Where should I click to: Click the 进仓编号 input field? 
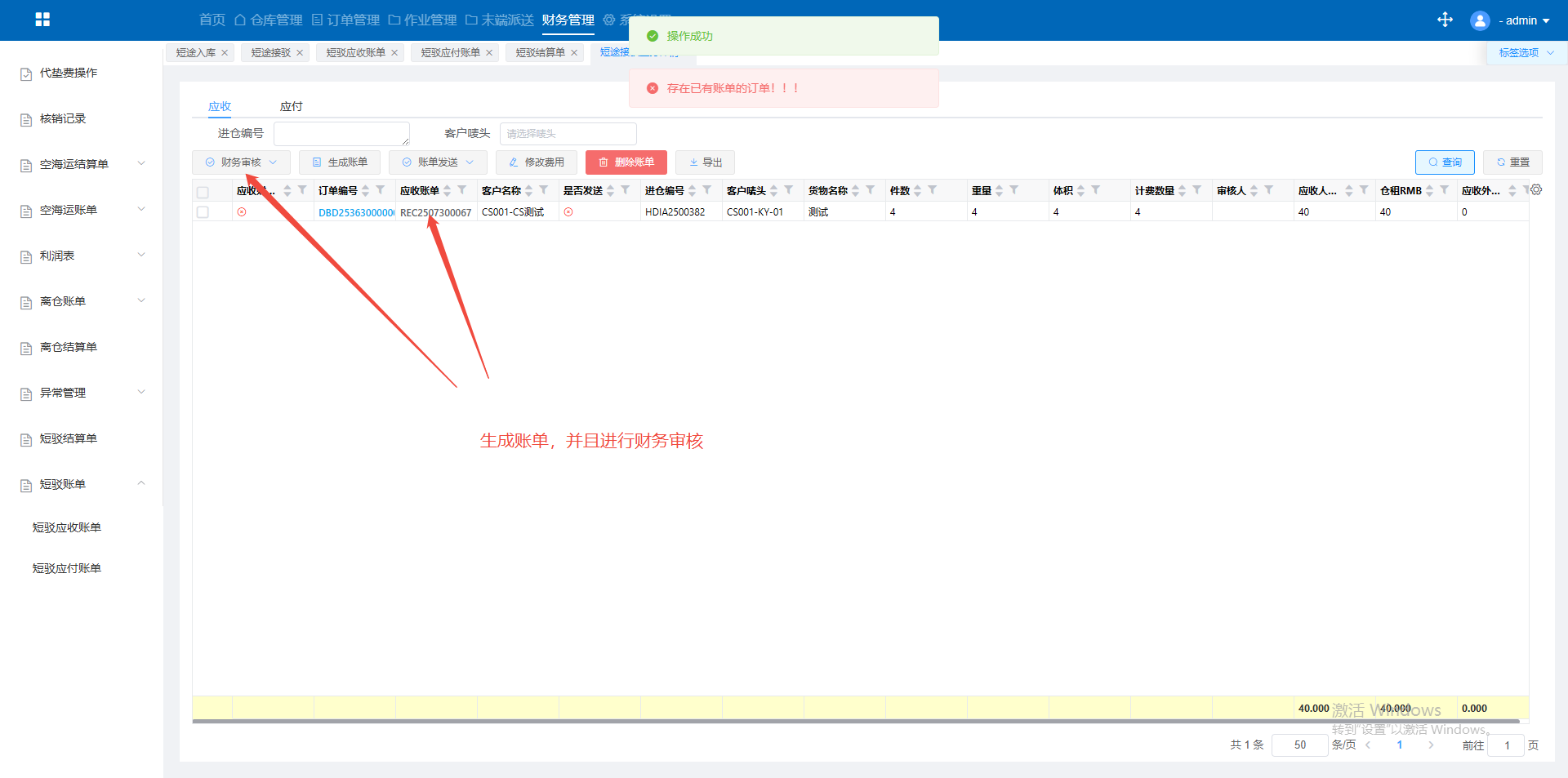pos(341,134)
